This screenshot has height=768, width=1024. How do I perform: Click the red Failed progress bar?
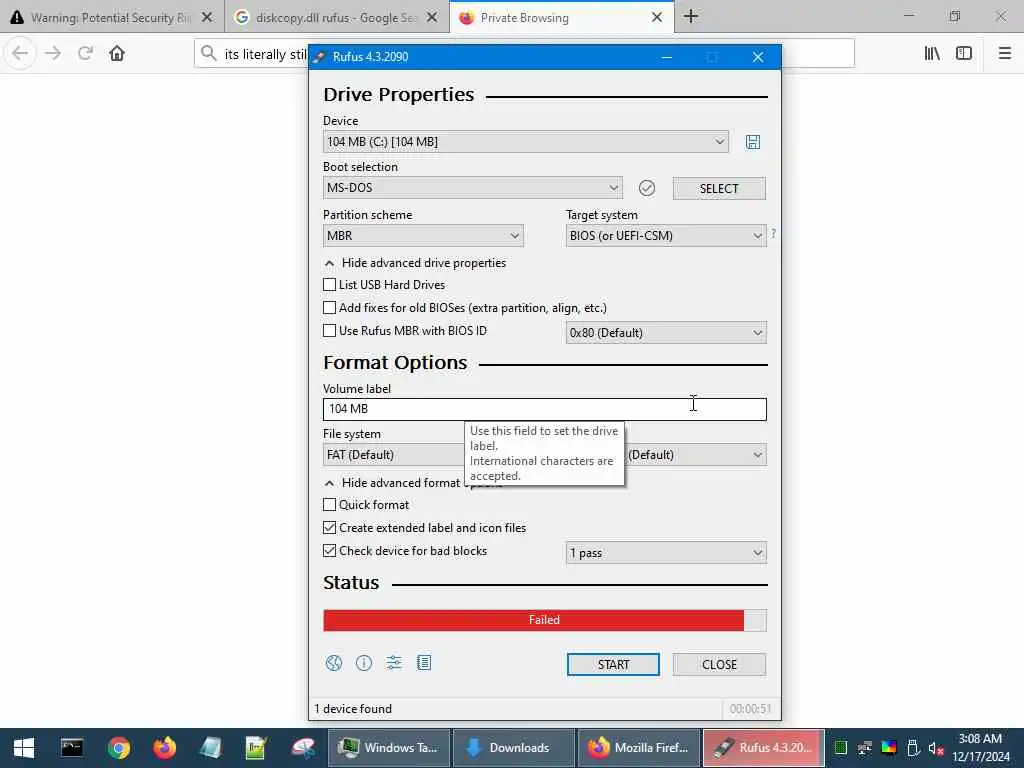coord(545,620)
